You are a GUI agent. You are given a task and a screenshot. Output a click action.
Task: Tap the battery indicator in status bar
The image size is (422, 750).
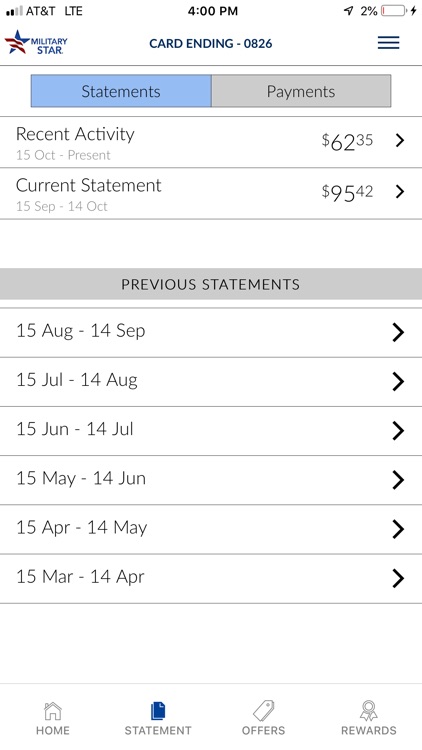click(393, 11)
